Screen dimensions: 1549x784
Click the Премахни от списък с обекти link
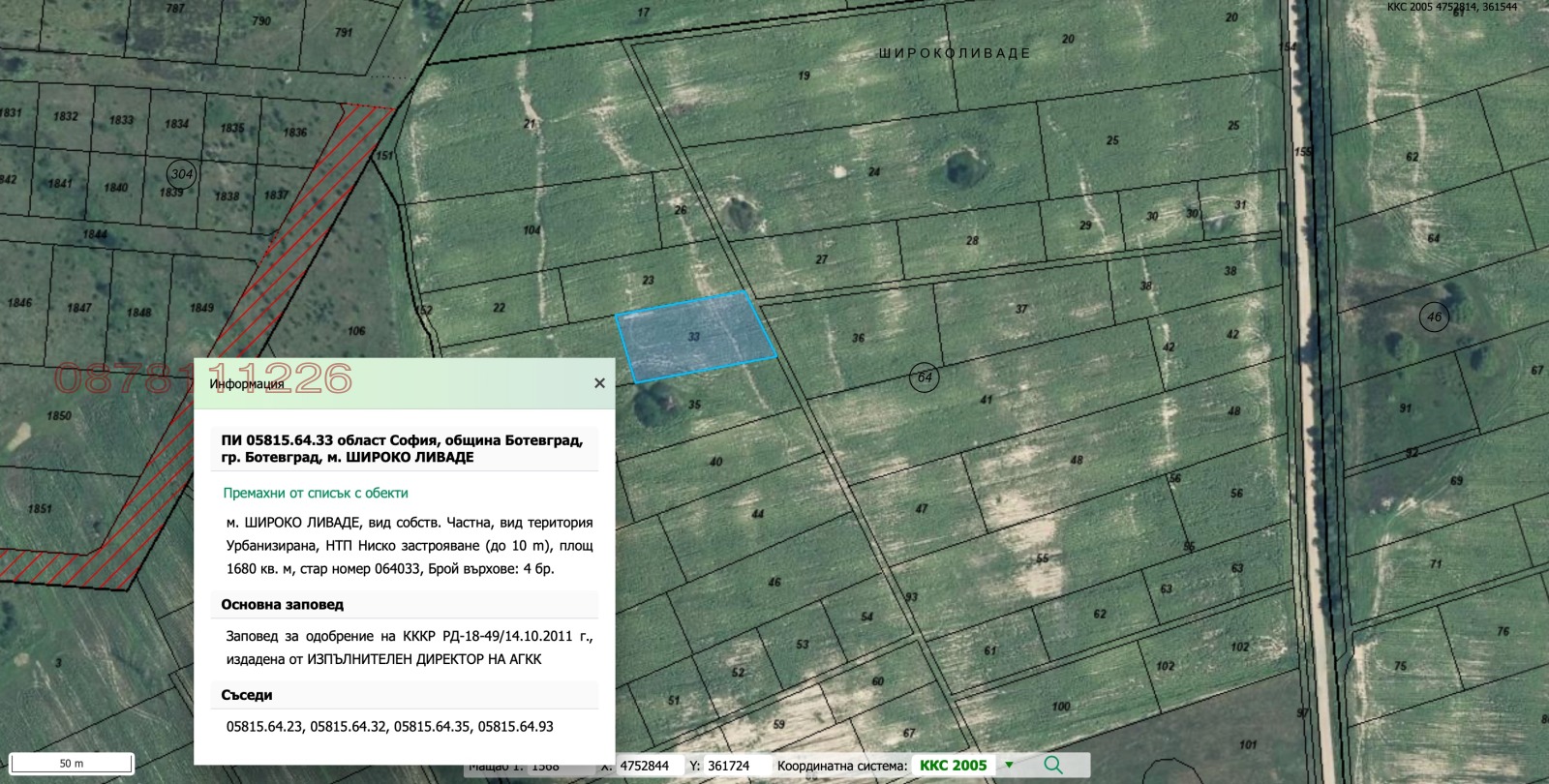click(x=316, y=493)
